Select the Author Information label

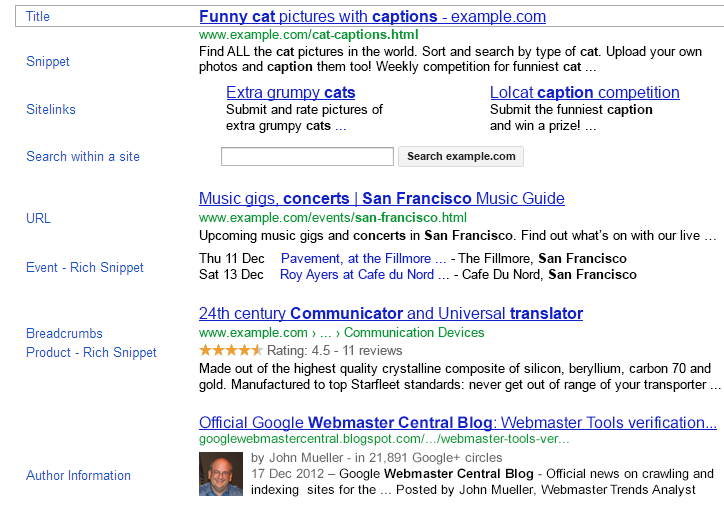coord(78,476)
